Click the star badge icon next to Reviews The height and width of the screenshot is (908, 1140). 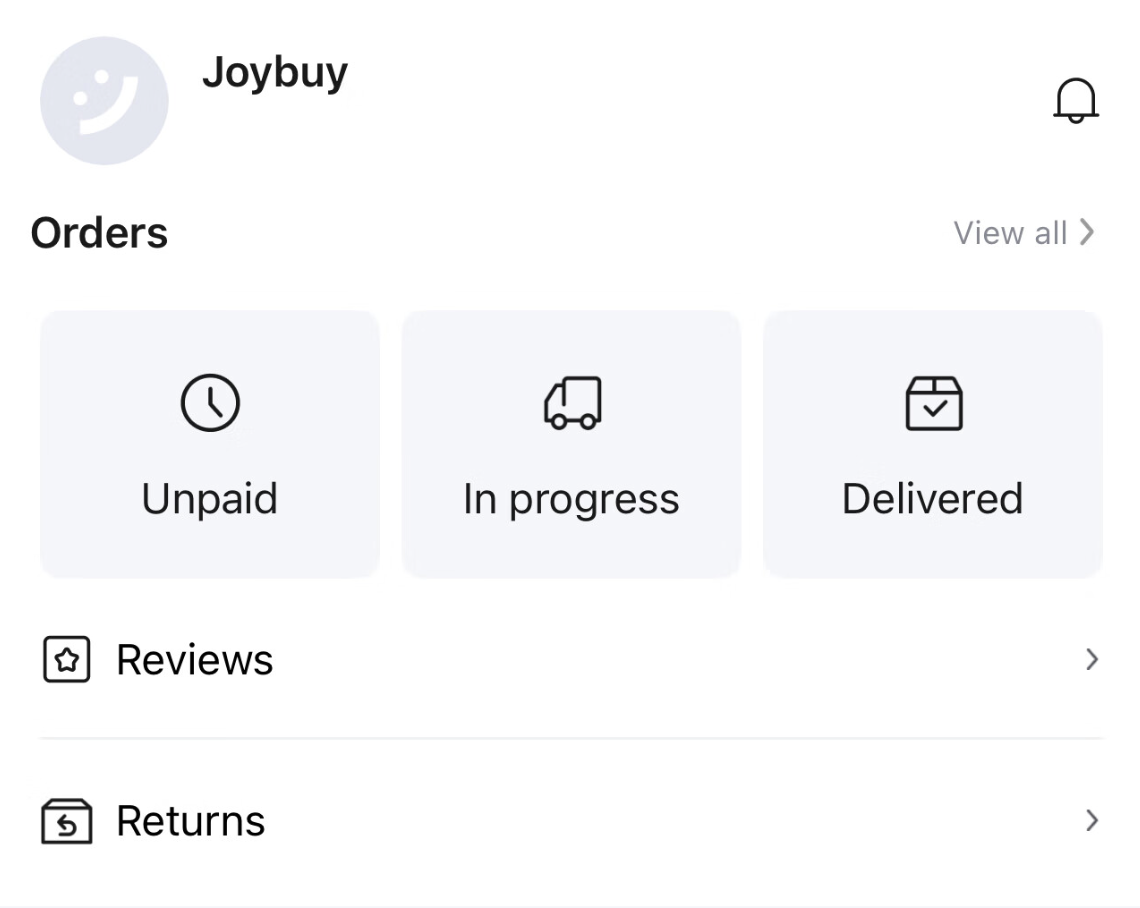(x=66, y=659)
